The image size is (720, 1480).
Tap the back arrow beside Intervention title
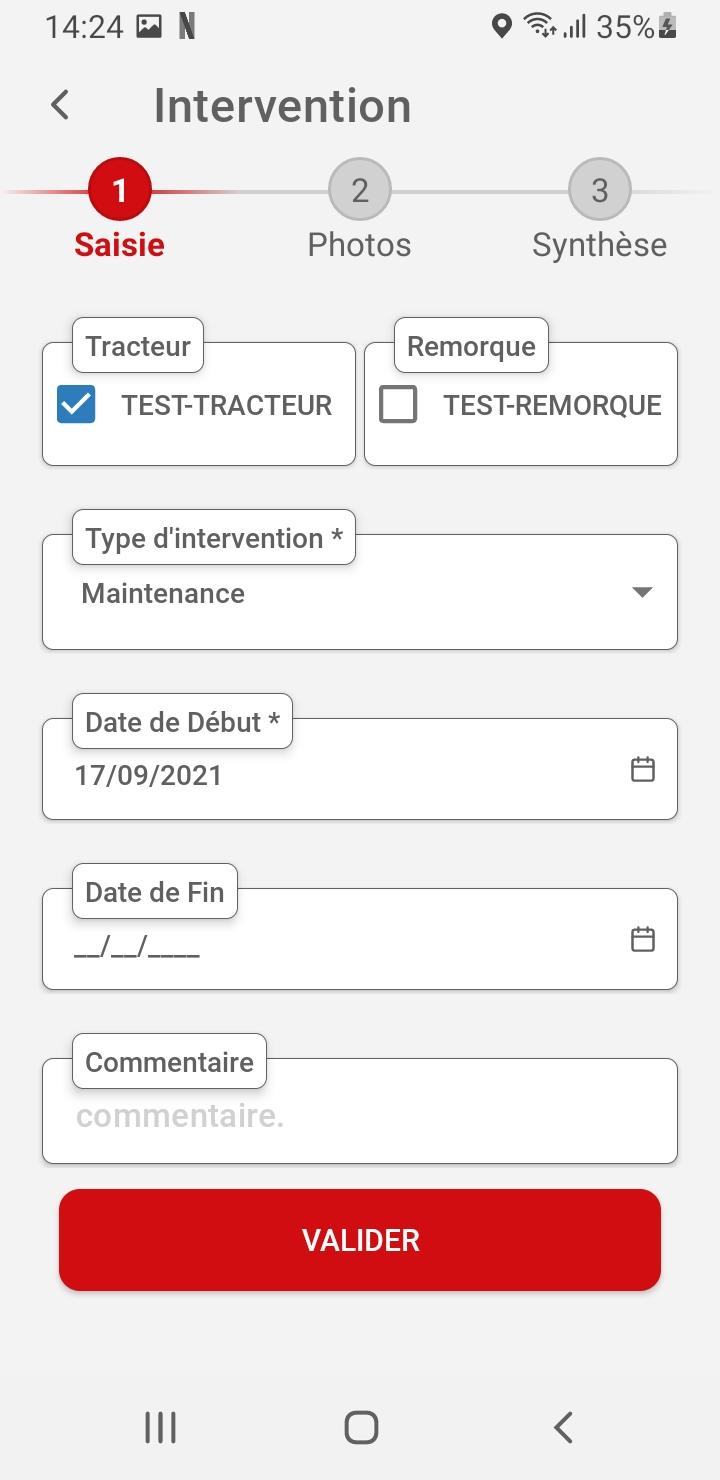point(60,105)
